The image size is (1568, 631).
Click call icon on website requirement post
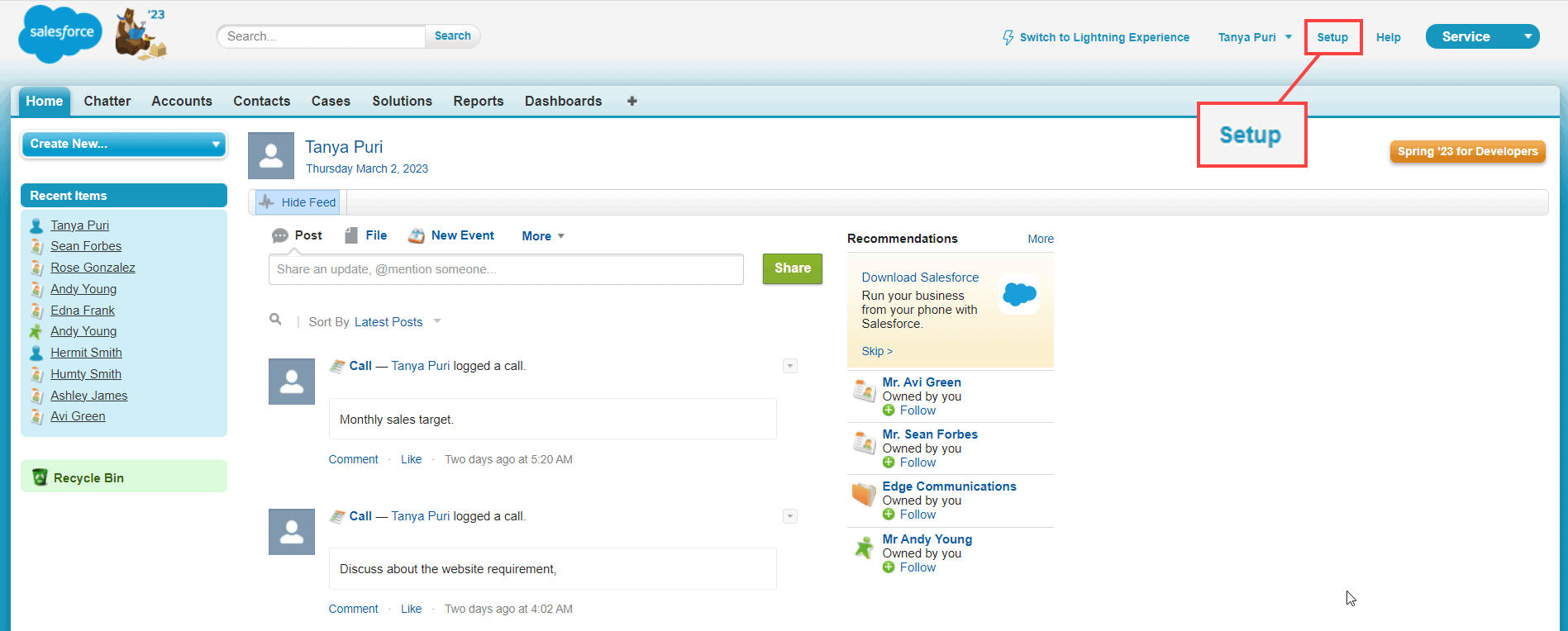point(337,516)
